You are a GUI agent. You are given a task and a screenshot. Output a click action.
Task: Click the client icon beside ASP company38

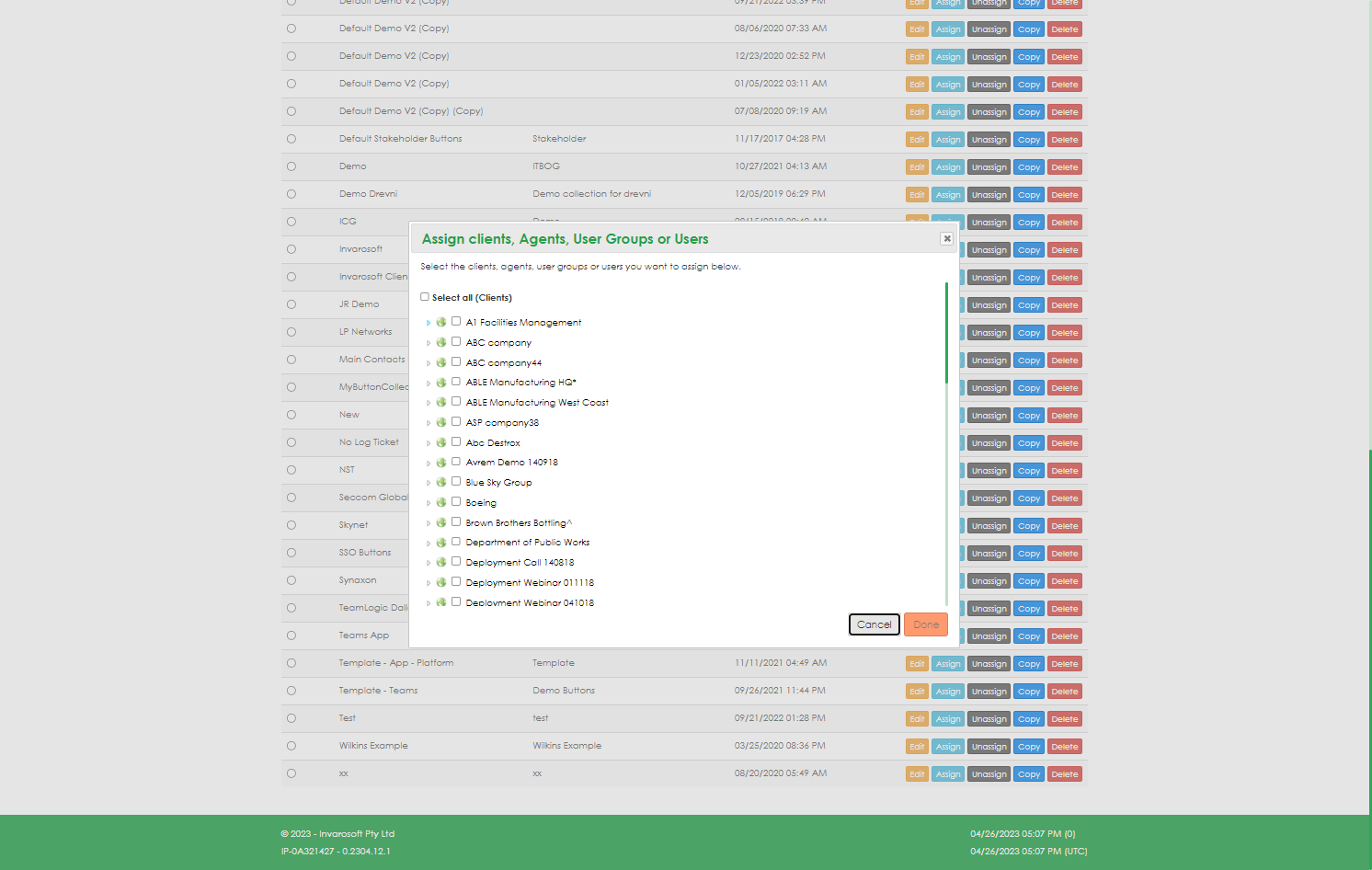pyautogui.click(x=441, y=422)
